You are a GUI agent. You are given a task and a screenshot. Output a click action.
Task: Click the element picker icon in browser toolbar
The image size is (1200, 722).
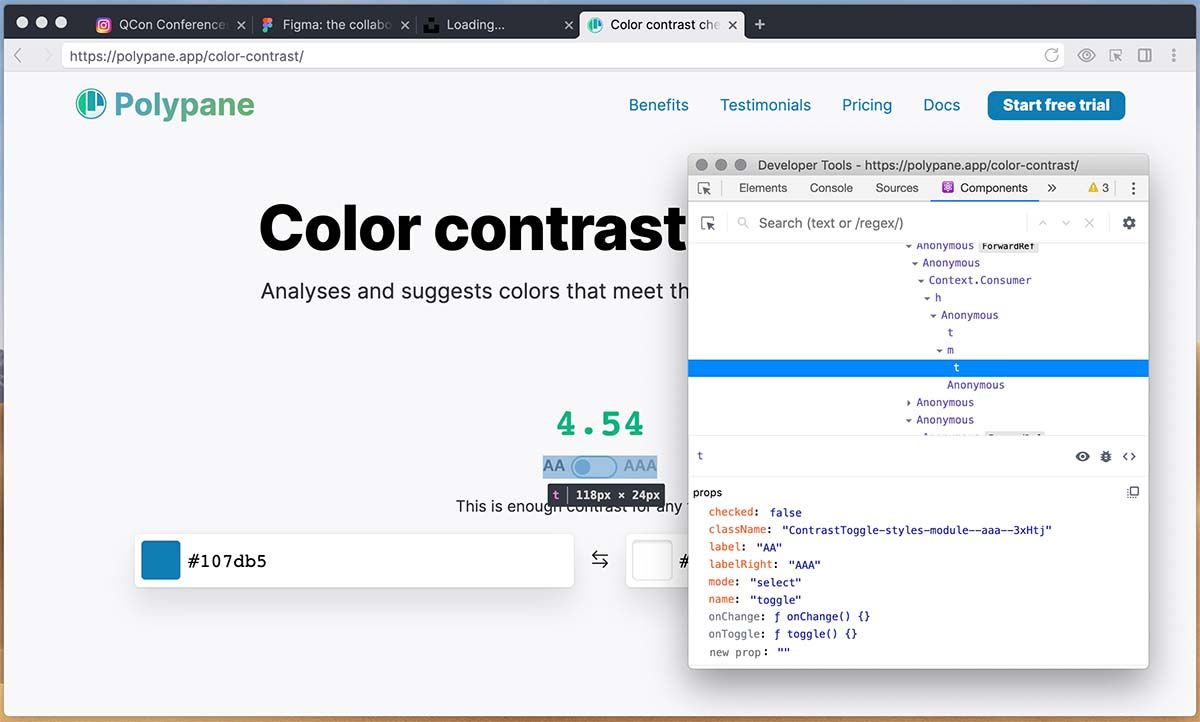[x=1116, y=56]
